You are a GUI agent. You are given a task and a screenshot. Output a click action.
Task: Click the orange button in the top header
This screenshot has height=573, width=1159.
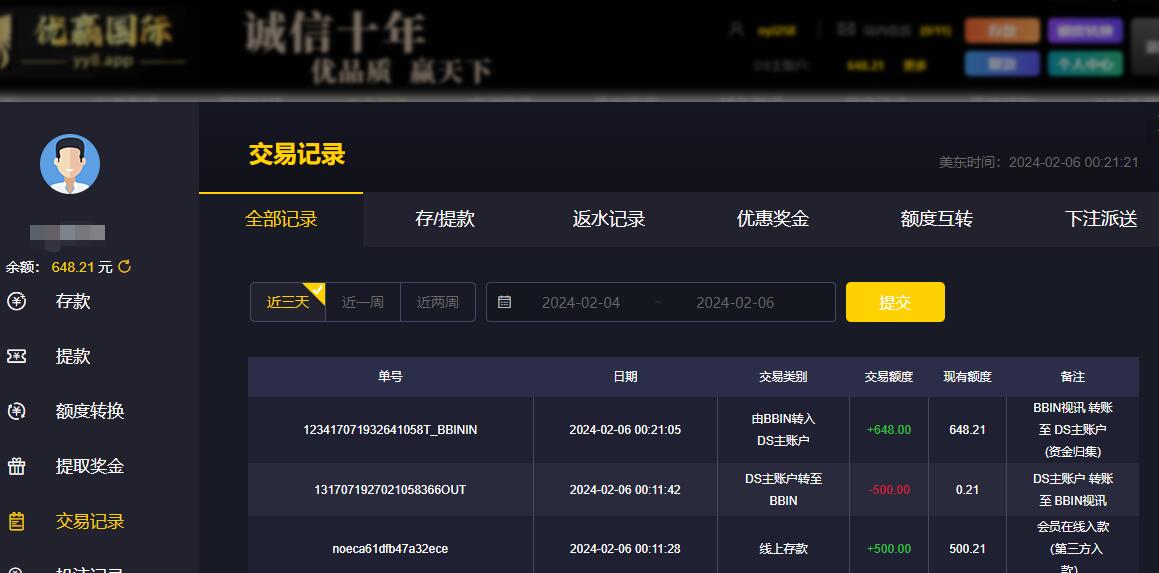(1002, 31)
